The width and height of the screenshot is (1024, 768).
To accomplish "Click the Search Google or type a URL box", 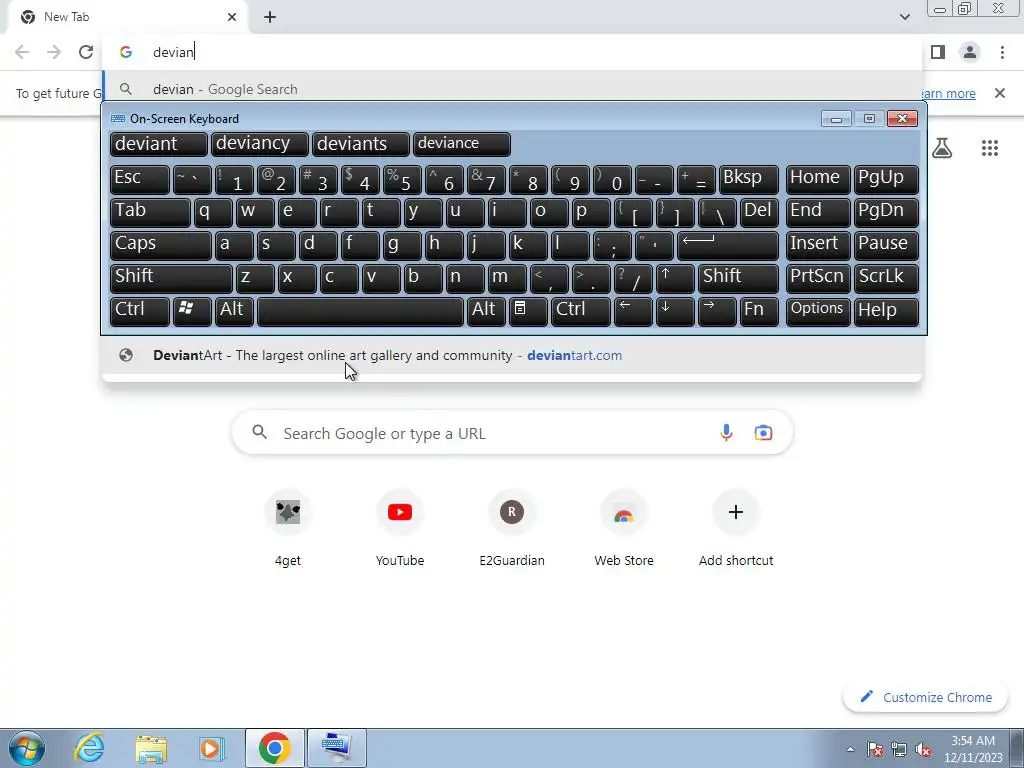I will point(512,433).
